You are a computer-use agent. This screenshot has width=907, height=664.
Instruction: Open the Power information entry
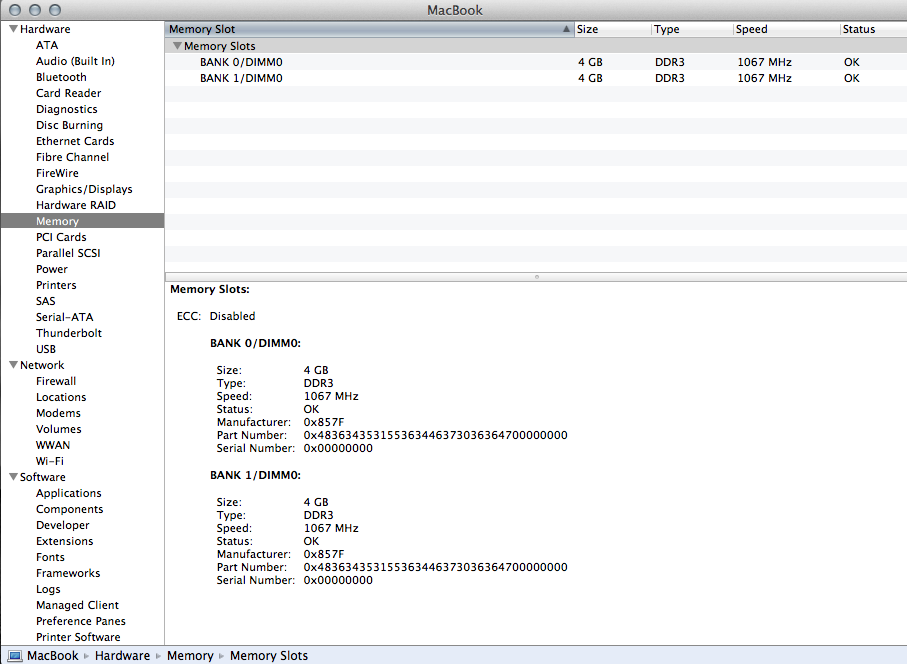[x=51, y=269]
